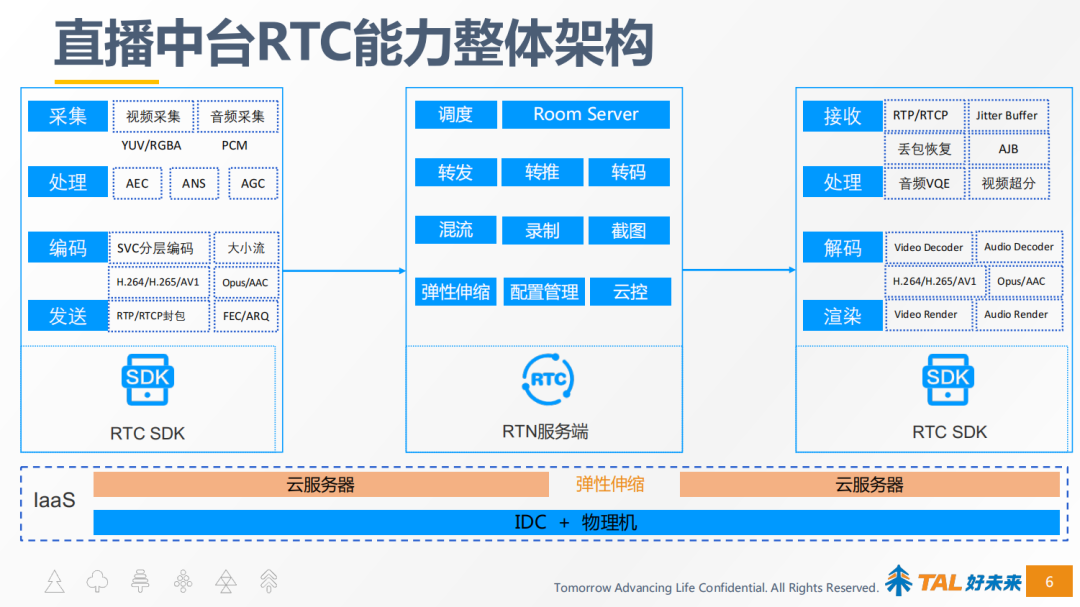
Task: Click the blue 转码 box
Action: [629, 172]
